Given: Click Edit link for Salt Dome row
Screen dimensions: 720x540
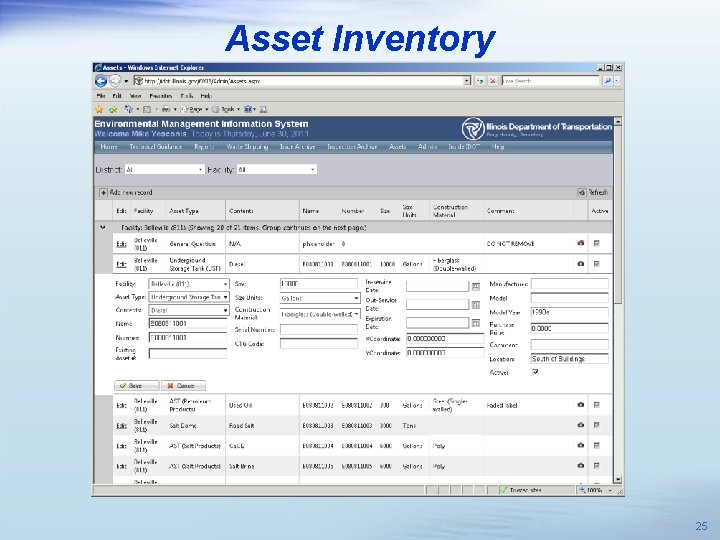Looking at the screenshot, I should tap(121, 426).
